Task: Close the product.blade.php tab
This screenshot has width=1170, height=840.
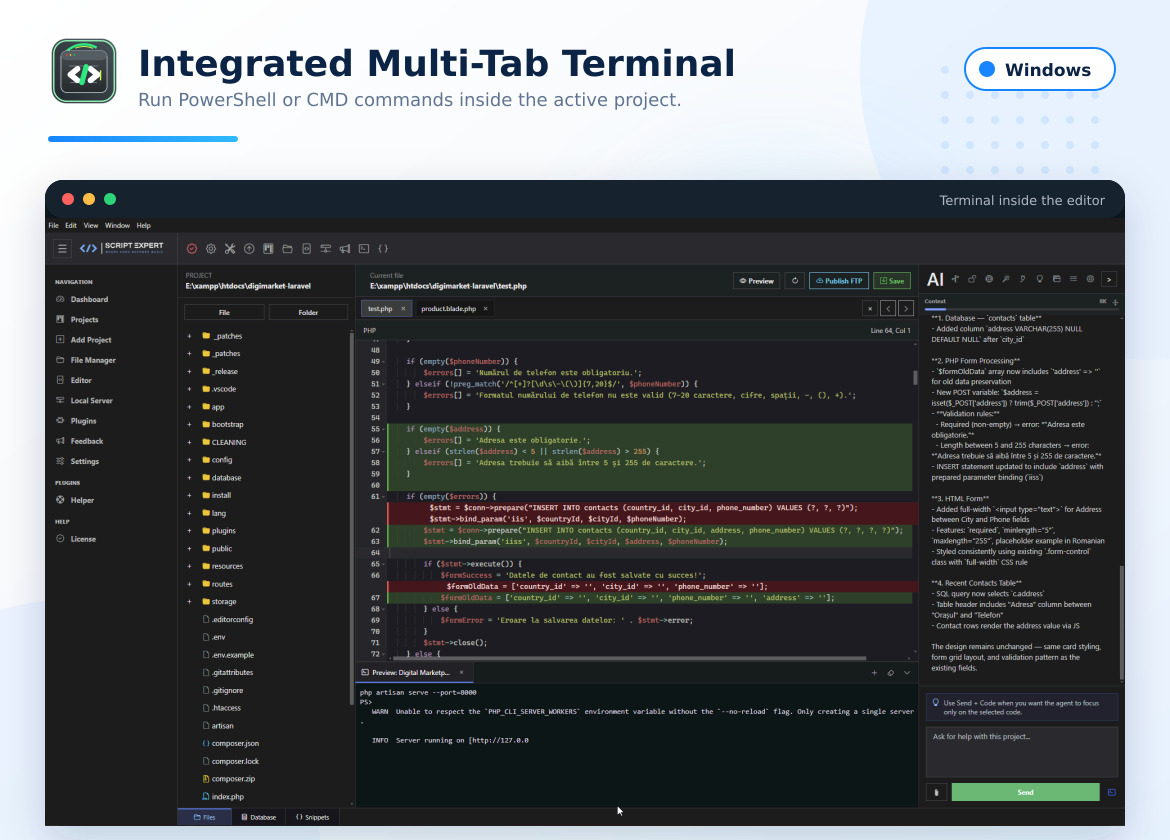Action: pos(485,309)
